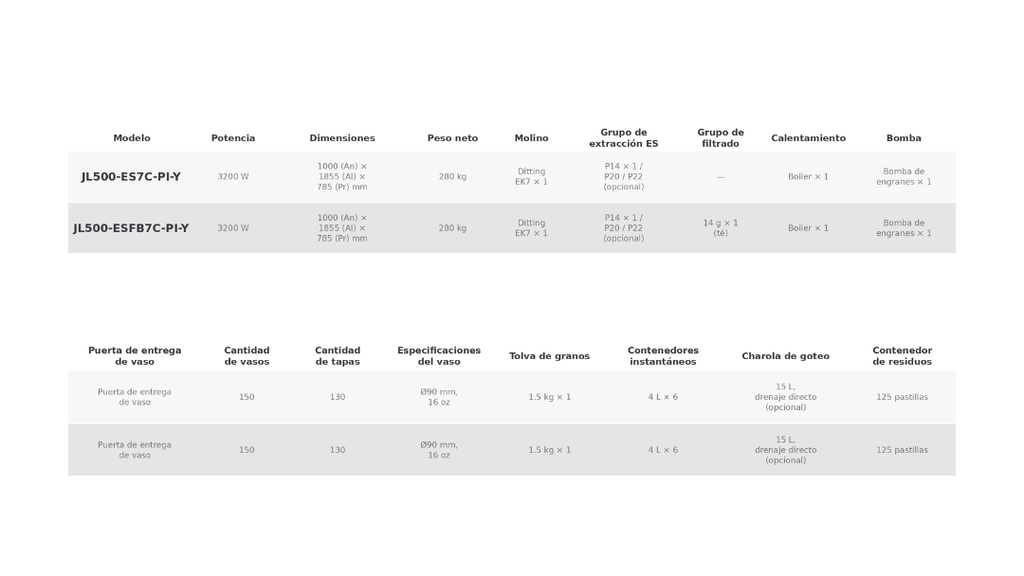
Task: Click the Potencia column header
Action: click(233, 138)
